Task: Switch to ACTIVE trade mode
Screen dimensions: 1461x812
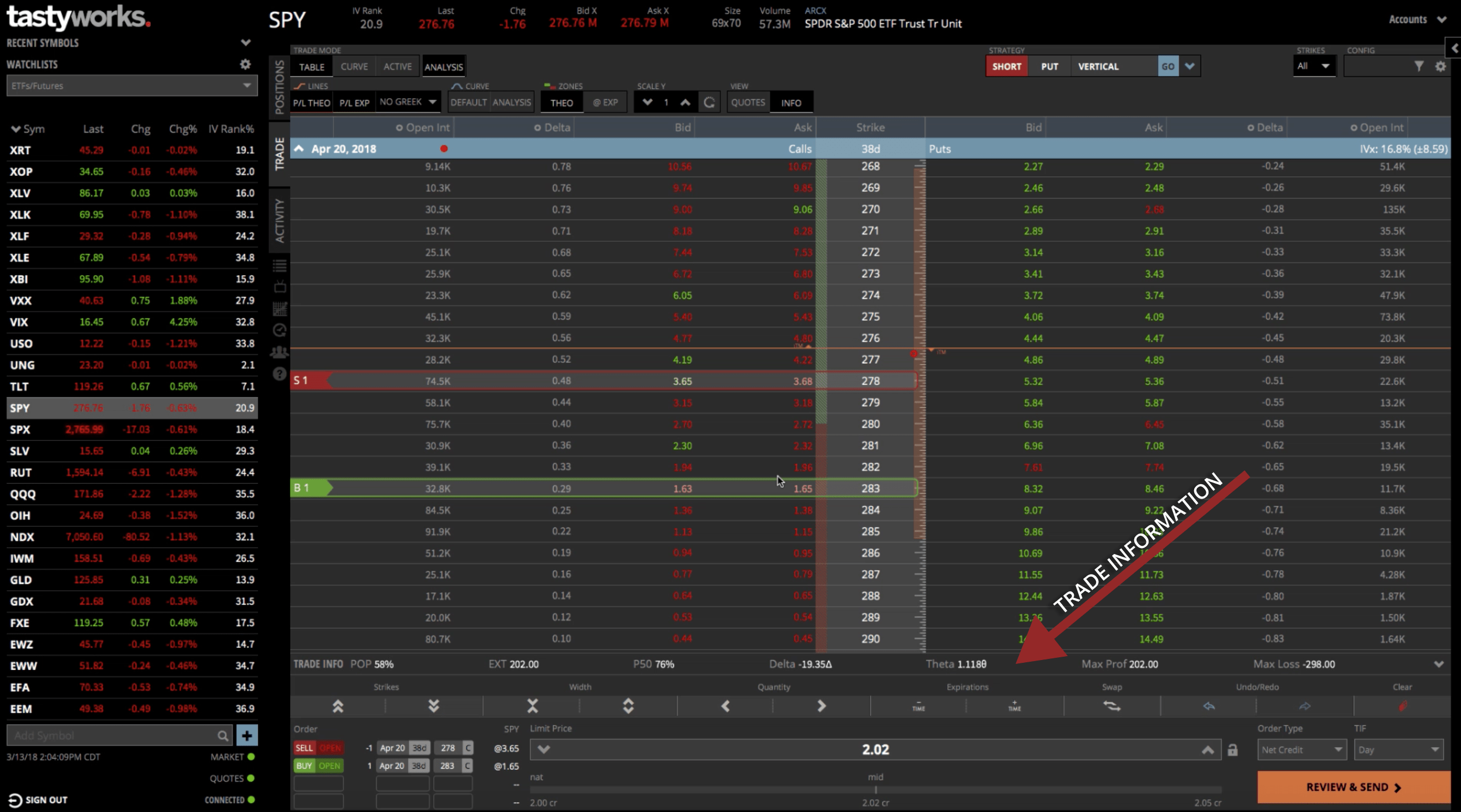Action: pyautogui.click(x=398, y=67)
